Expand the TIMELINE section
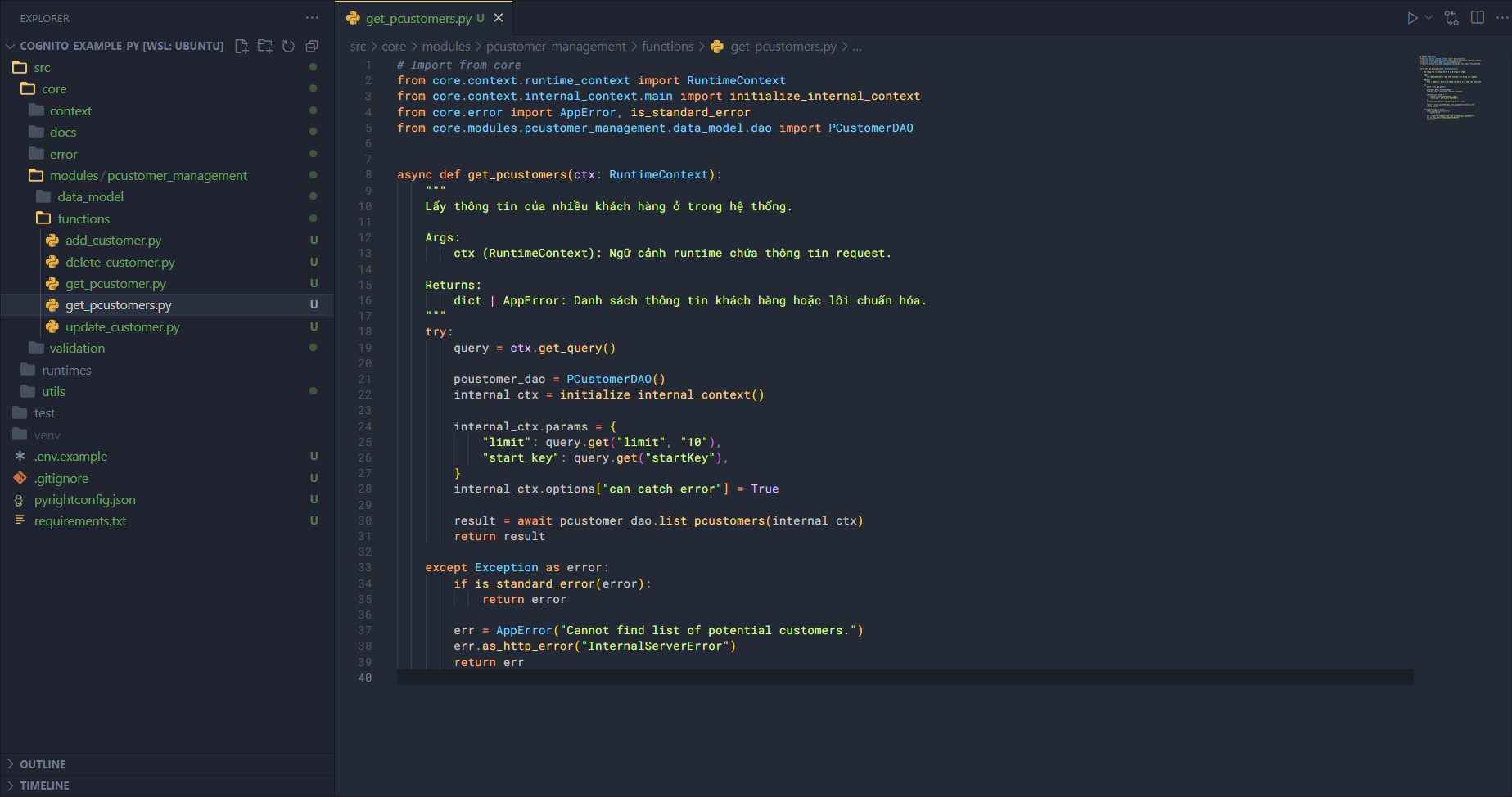 click(44, 786)
